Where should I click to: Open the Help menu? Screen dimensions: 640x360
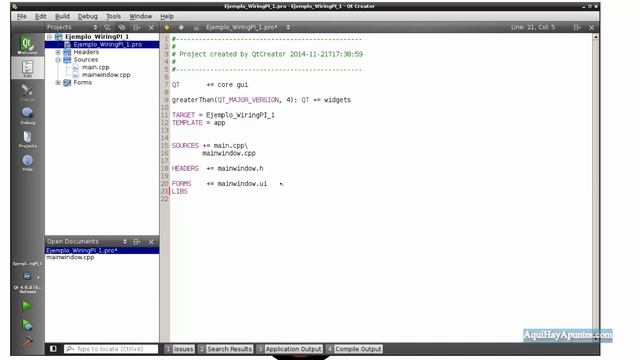click(x=167, y=16)
